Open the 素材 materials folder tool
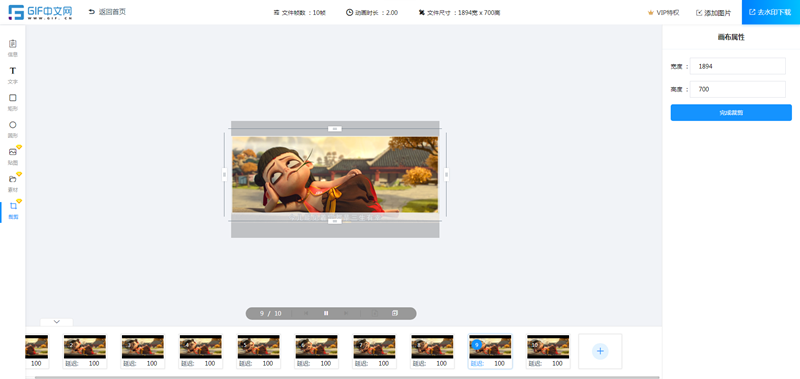The height and width of the screenshot is (379, 800). click(13, 183)
